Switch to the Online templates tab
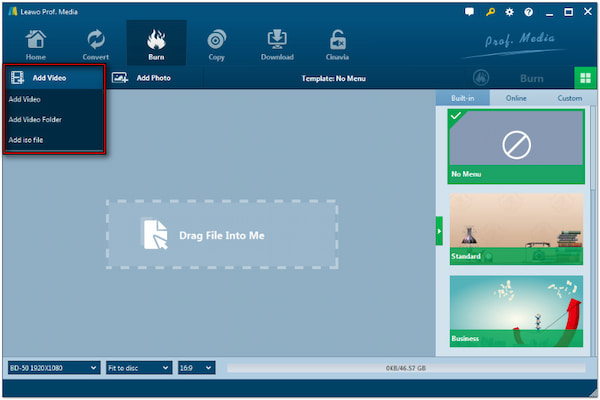 click(x=516, y=98)
